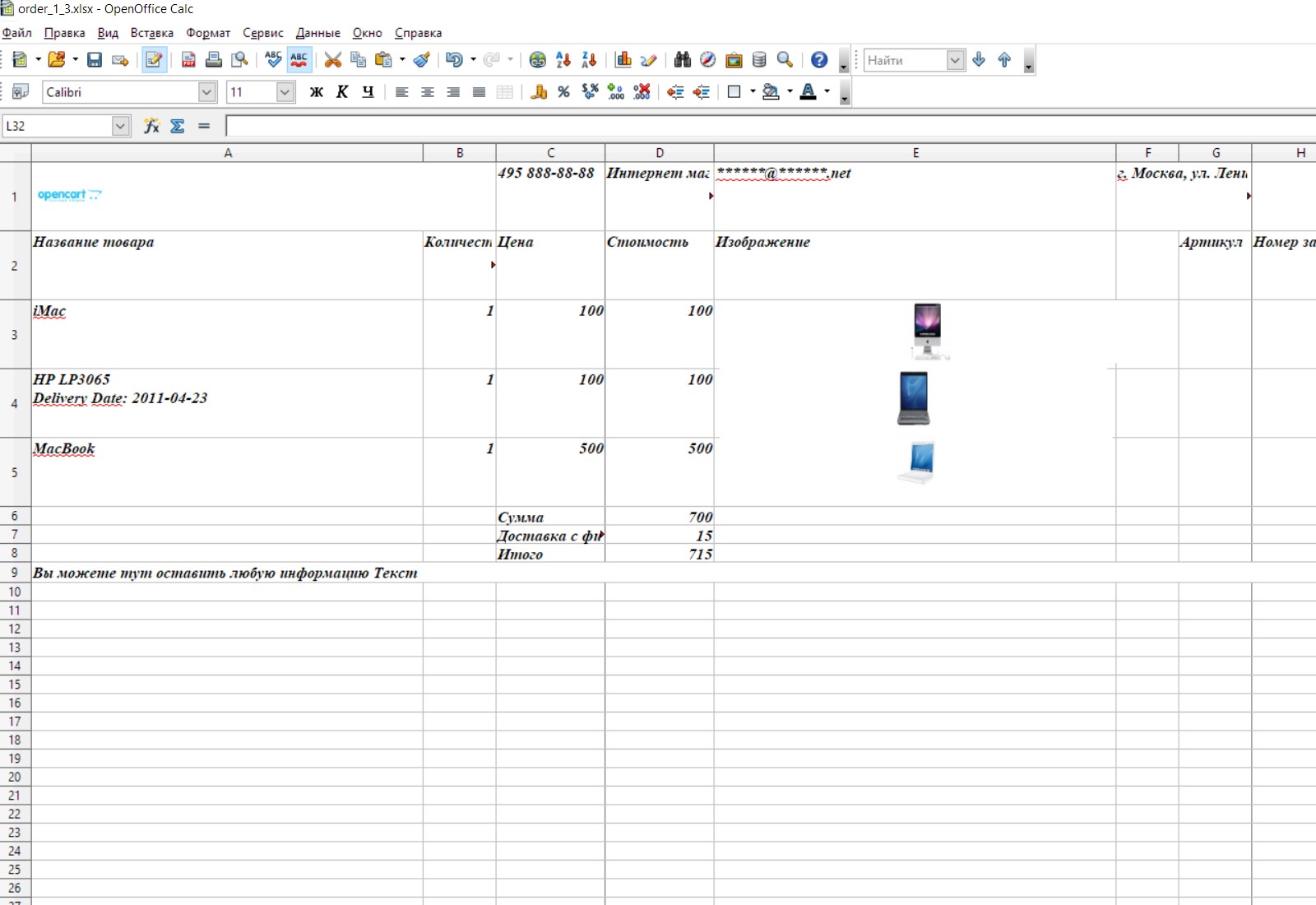Screen dimensions: 1316x905
Task: Expand the Paste options dropdown arrow
Action: [x=402, y=60]
